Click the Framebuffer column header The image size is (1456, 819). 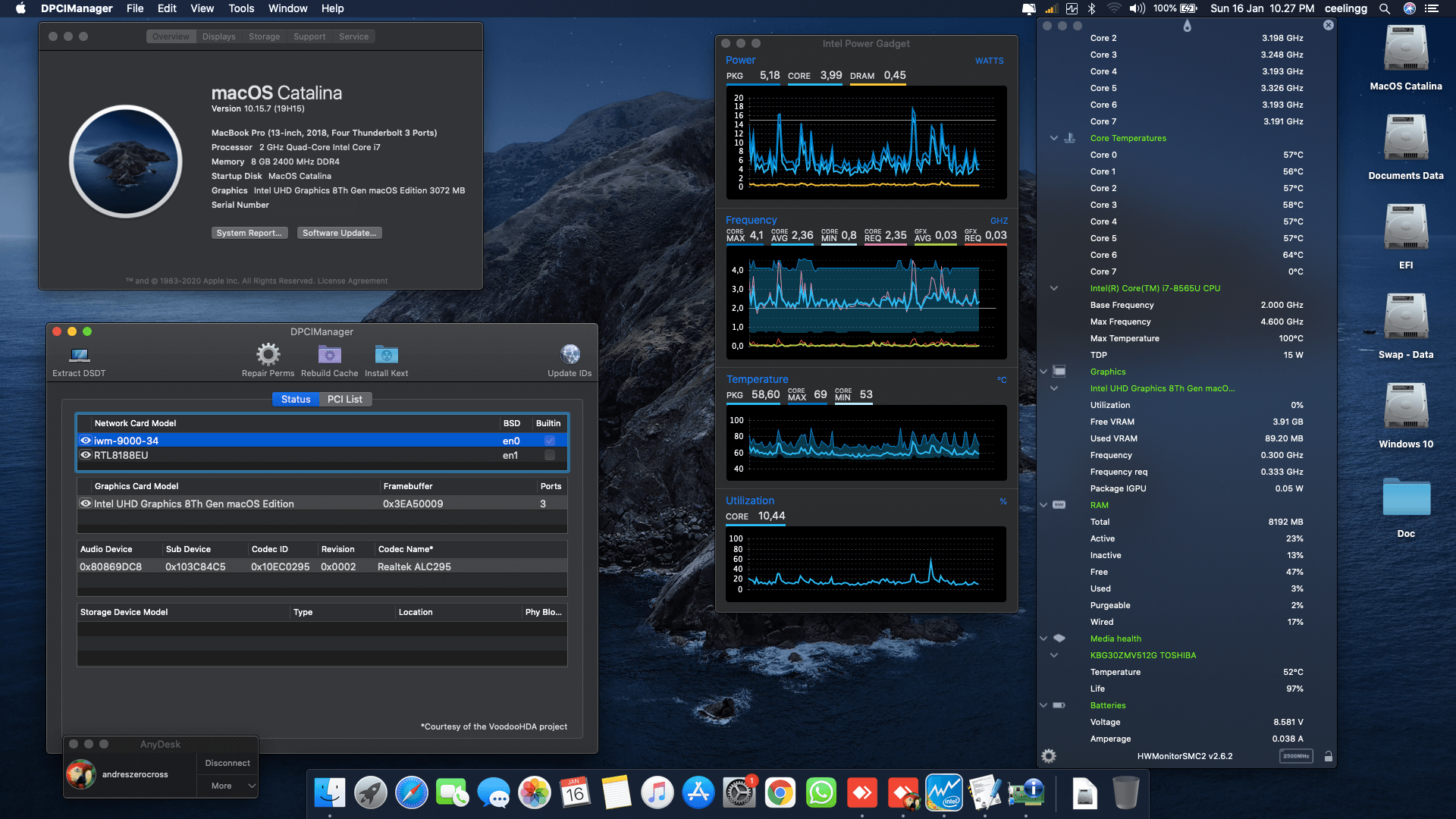coord(408,486)
